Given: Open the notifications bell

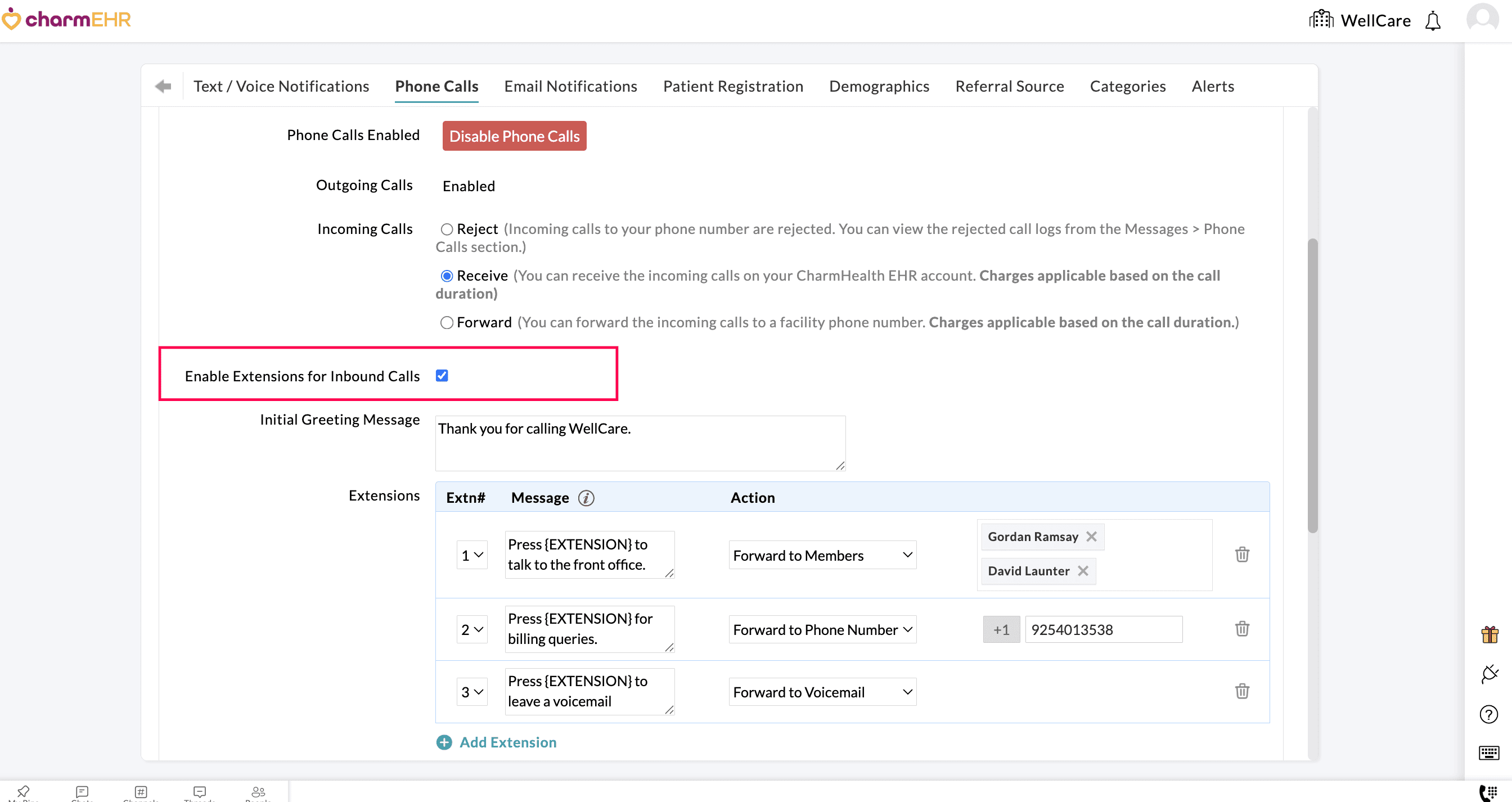Looking at the screenshot, I should [x=1432, y=21].
